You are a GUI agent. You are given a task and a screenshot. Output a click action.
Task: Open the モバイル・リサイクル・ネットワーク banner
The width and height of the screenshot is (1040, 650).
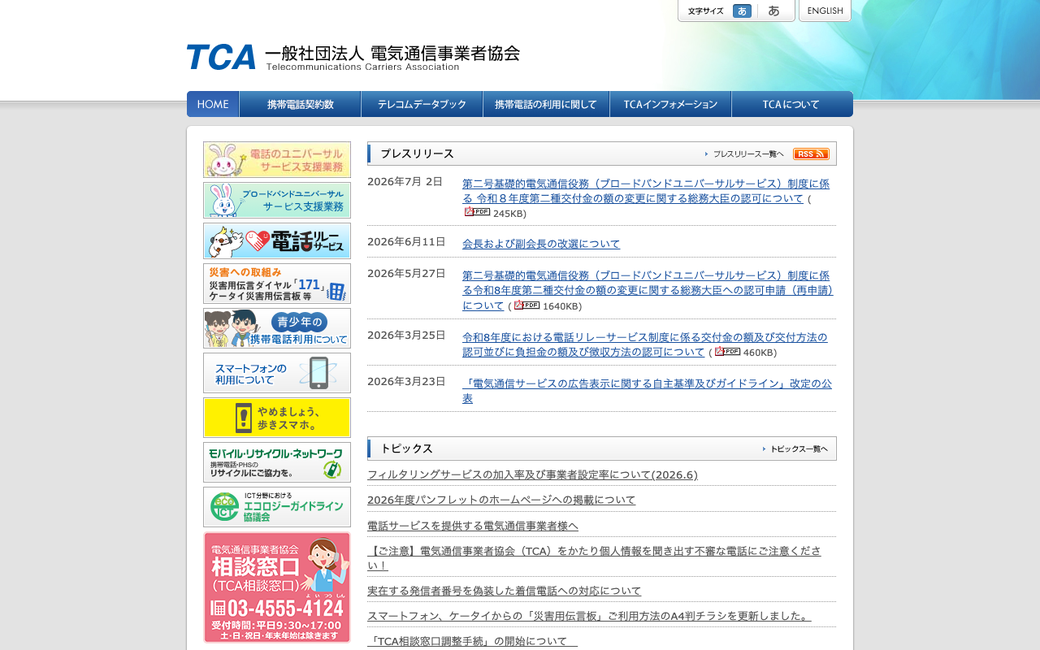(277, 462)
